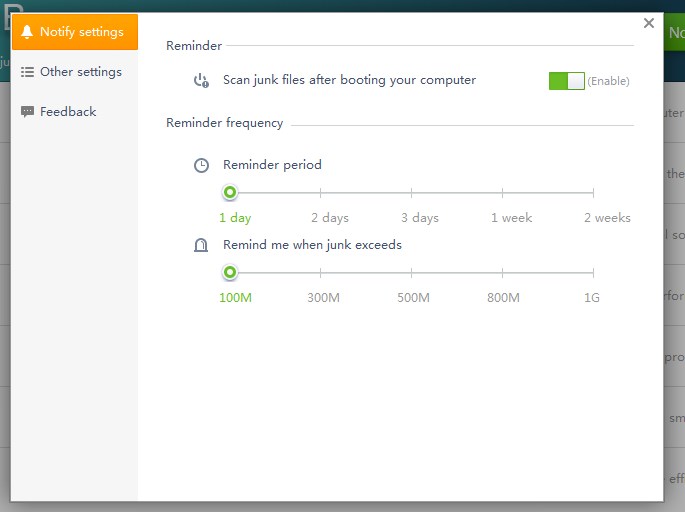Select the 100M label
685x512 pixels.
pyautogui.click(x=235, y=298)
